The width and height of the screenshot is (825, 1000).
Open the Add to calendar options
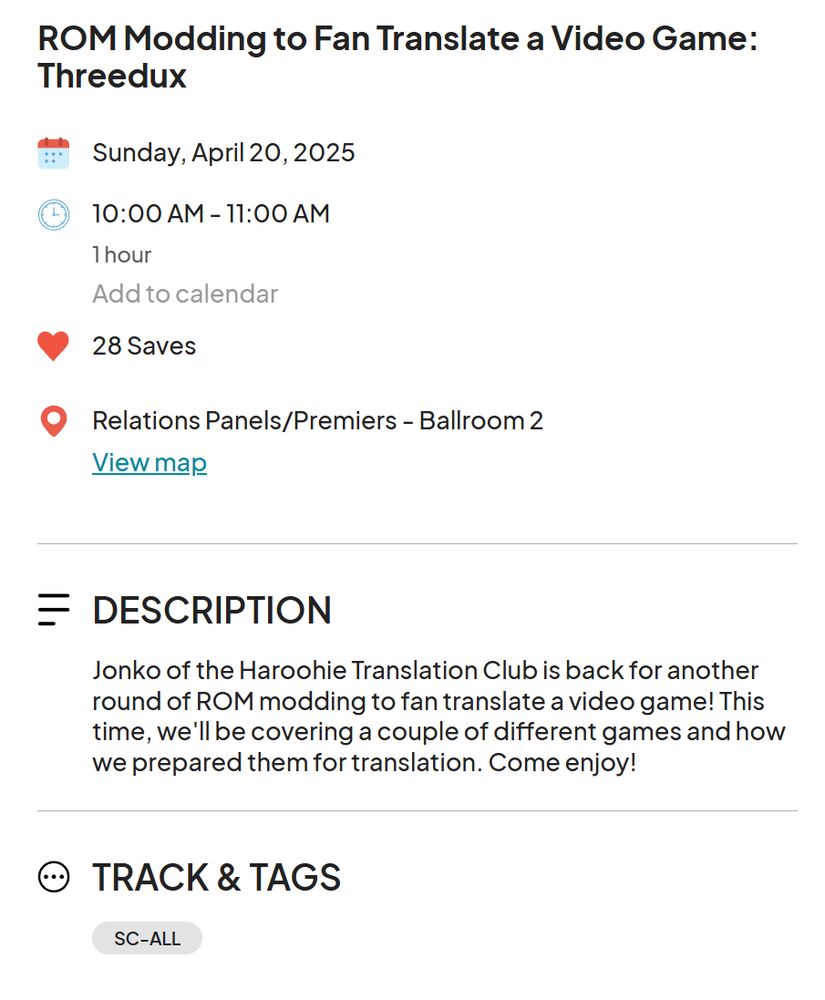point(183,293)
